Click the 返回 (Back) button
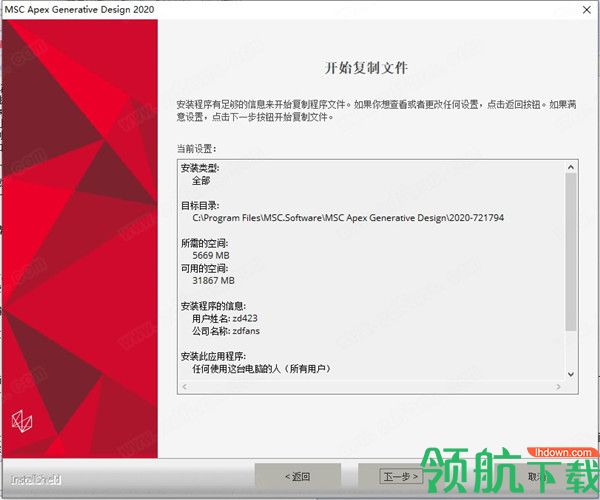 point(298,476)
